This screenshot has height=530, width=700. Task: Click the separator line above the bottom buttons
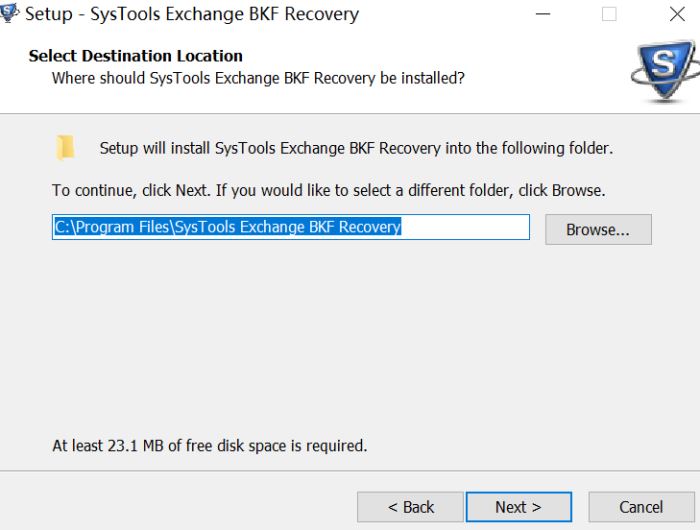(350, 471)
